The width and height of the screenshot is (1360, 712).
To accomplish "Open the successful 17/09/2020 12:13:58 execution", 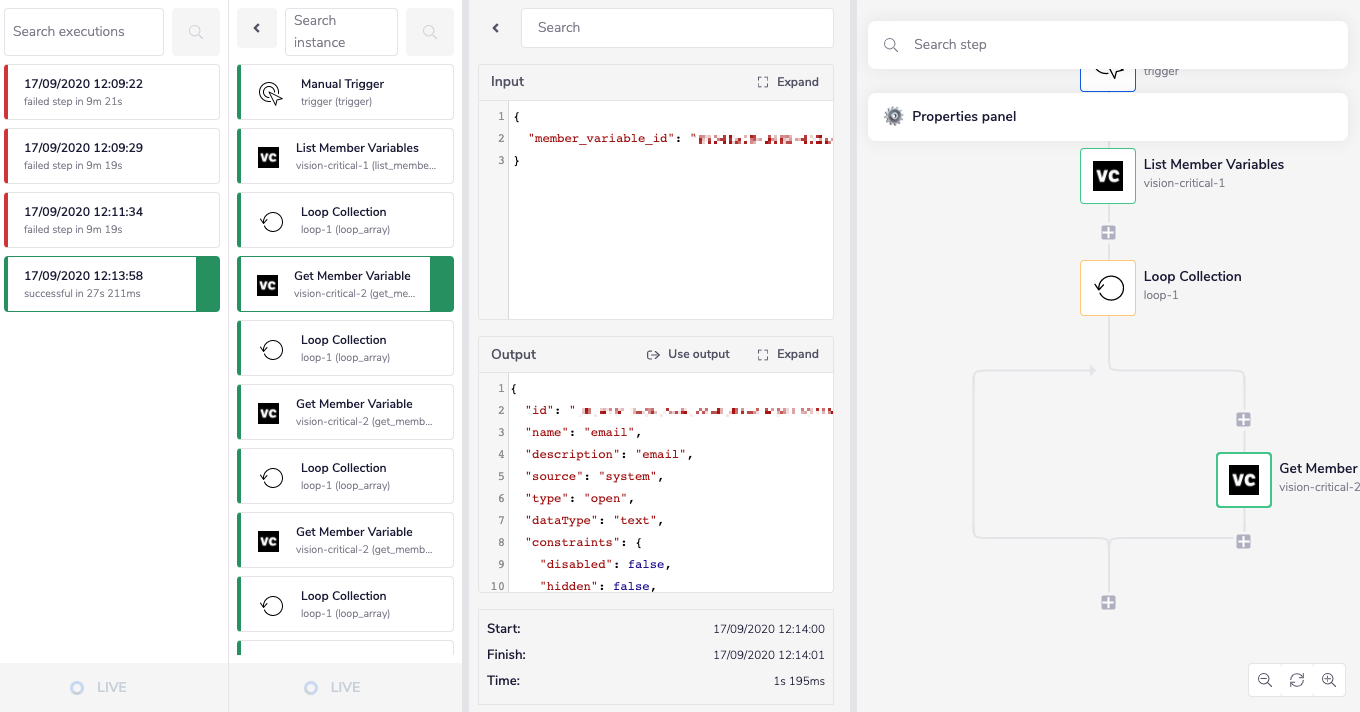I will tap(102, 284).
